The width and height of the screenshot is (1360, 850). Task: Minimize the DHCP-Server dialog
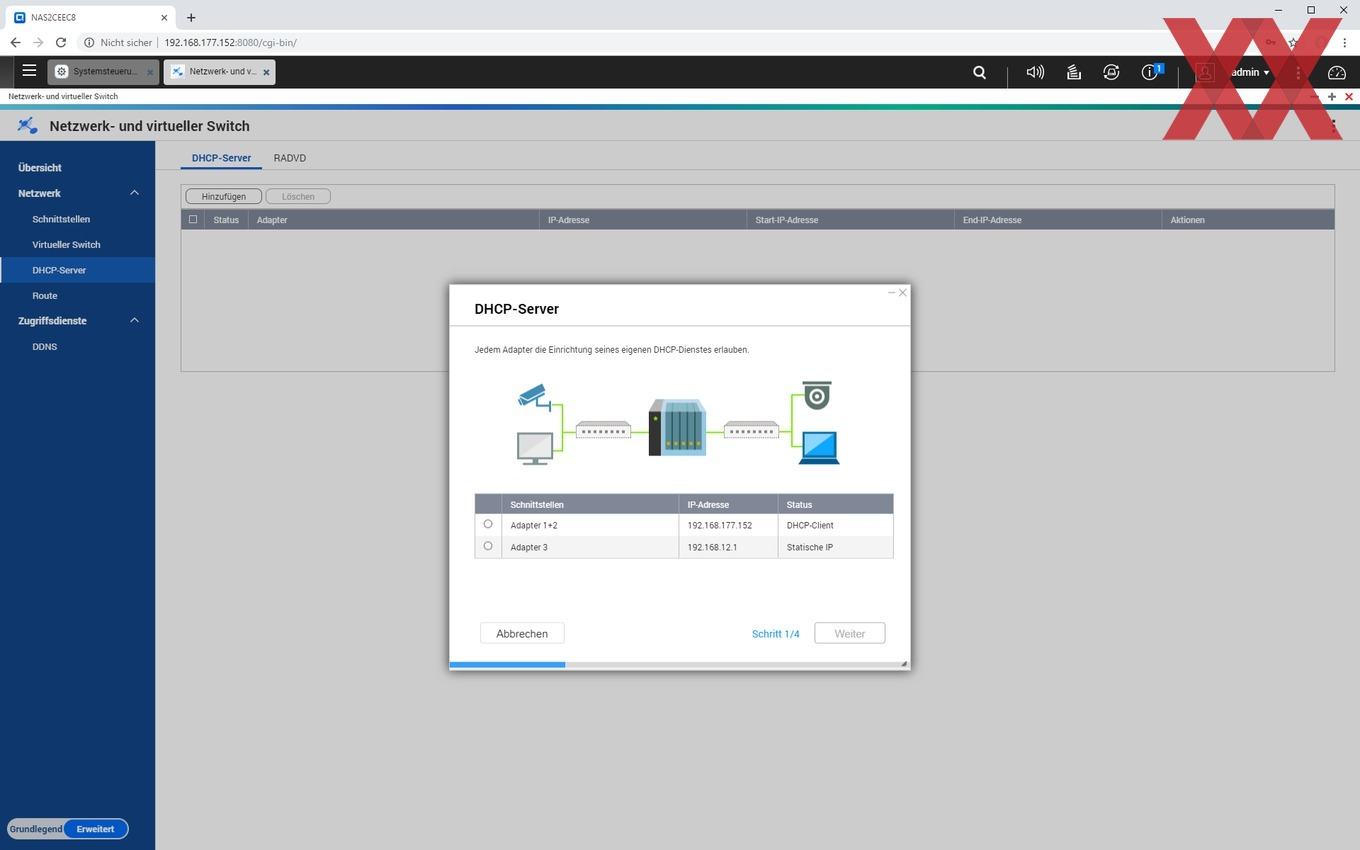point(891,292)
